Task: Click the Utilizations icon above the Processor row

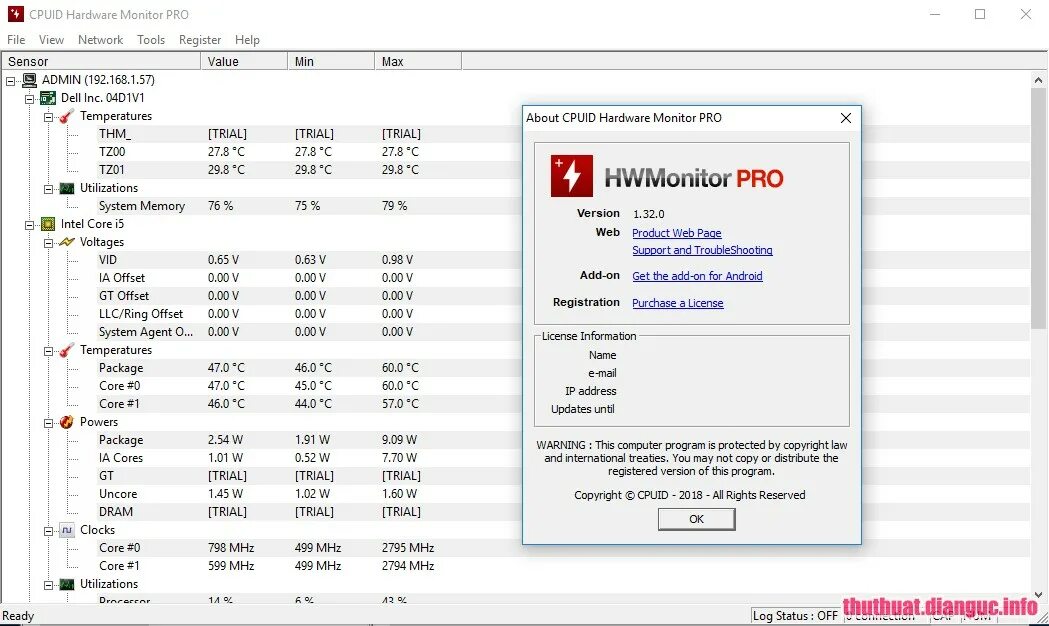Action: pos(67,585)
